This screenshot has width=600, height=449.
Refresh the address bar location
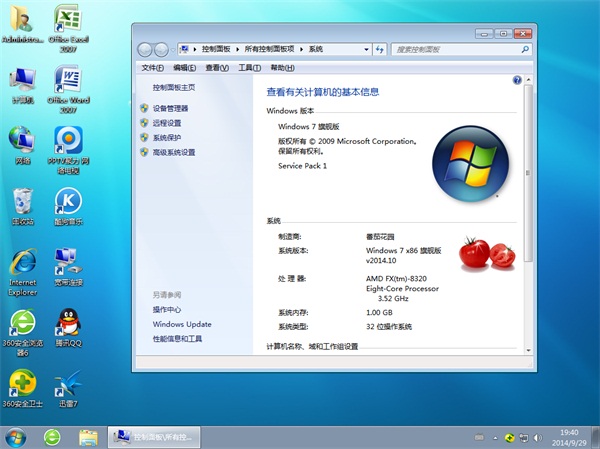click(380, 49)
